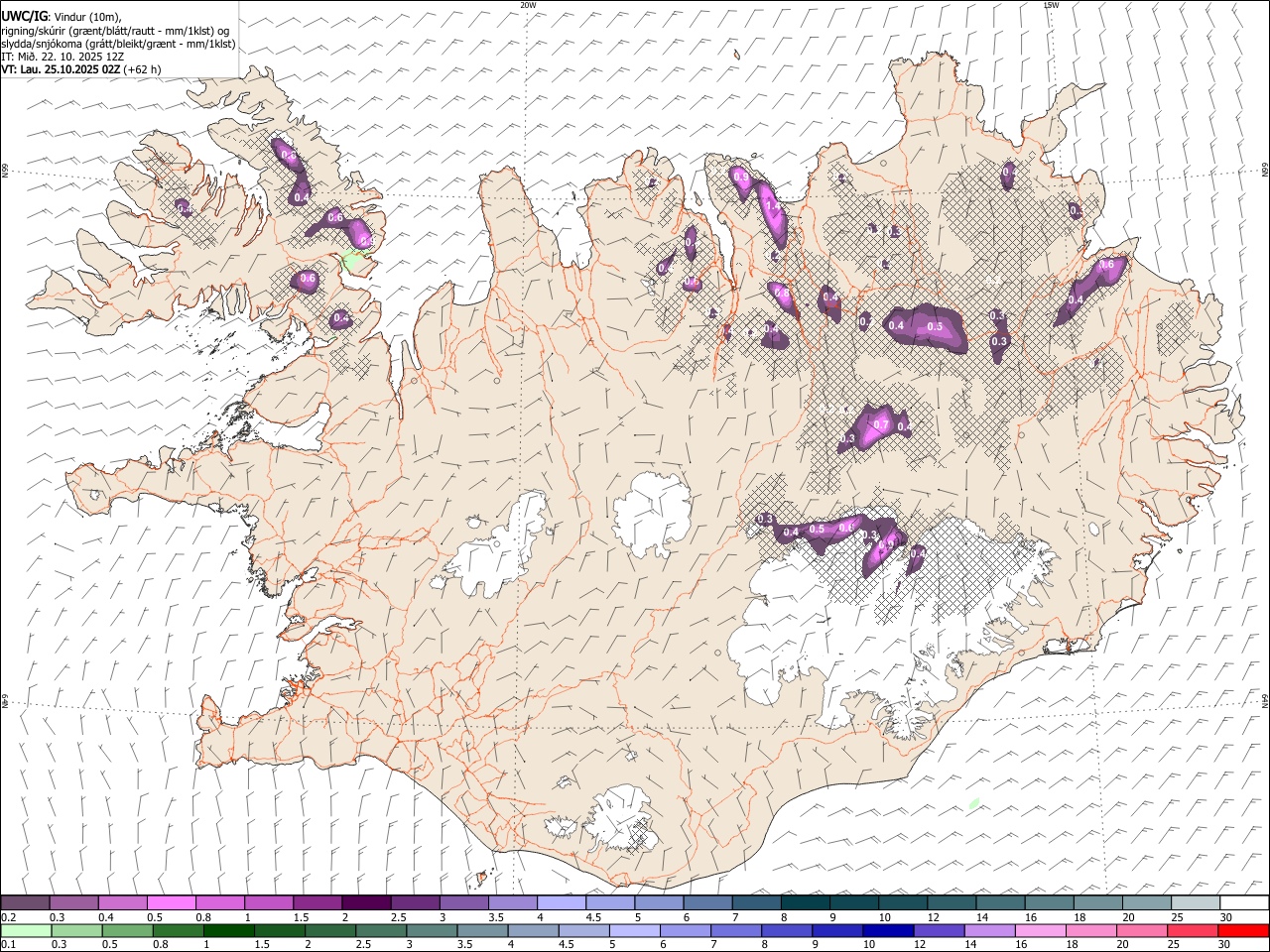Click the 'rigning/skúrir' legend description line

tap(115, 30)
